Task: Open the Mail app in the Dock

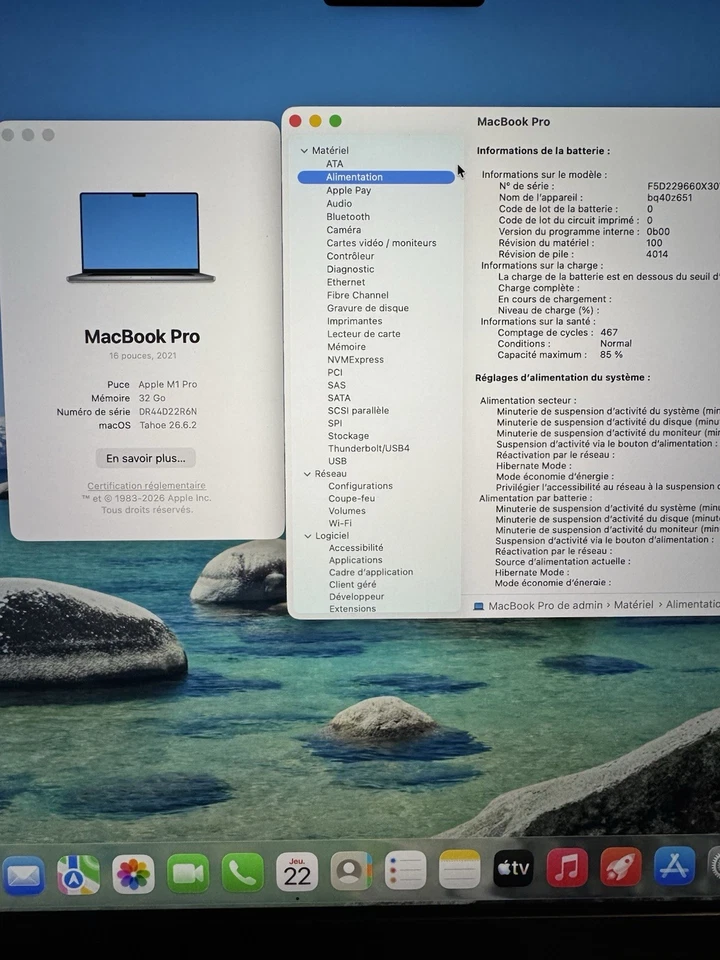Action: tap(24, 876)
